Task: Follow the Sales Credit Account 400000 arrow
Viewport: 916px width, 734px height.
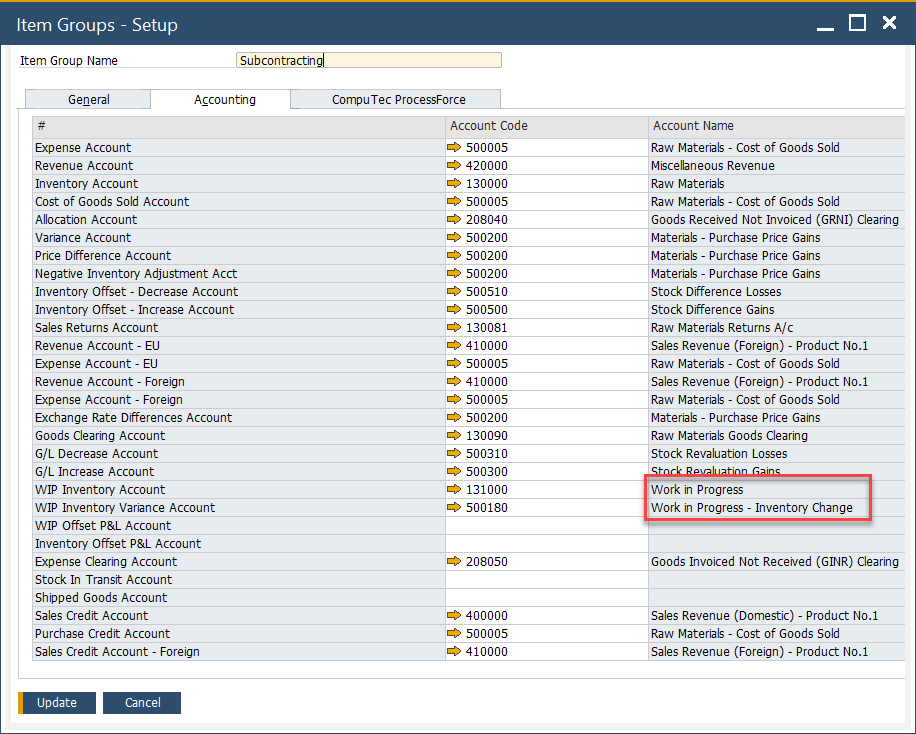Action: (x=455, y=616)
